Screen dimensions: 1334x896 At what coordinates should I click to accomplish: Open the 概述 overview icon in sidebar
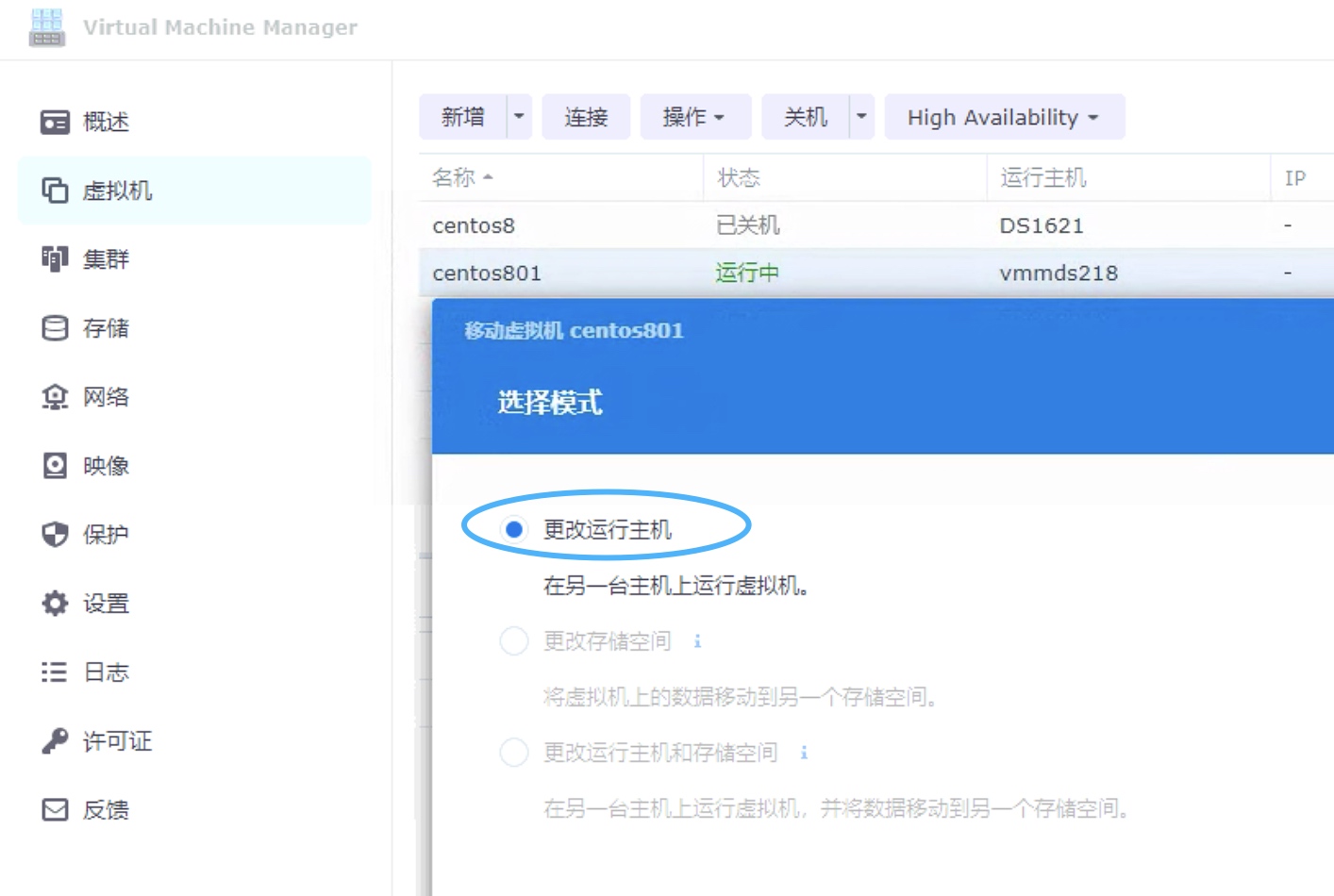[55, 122]
